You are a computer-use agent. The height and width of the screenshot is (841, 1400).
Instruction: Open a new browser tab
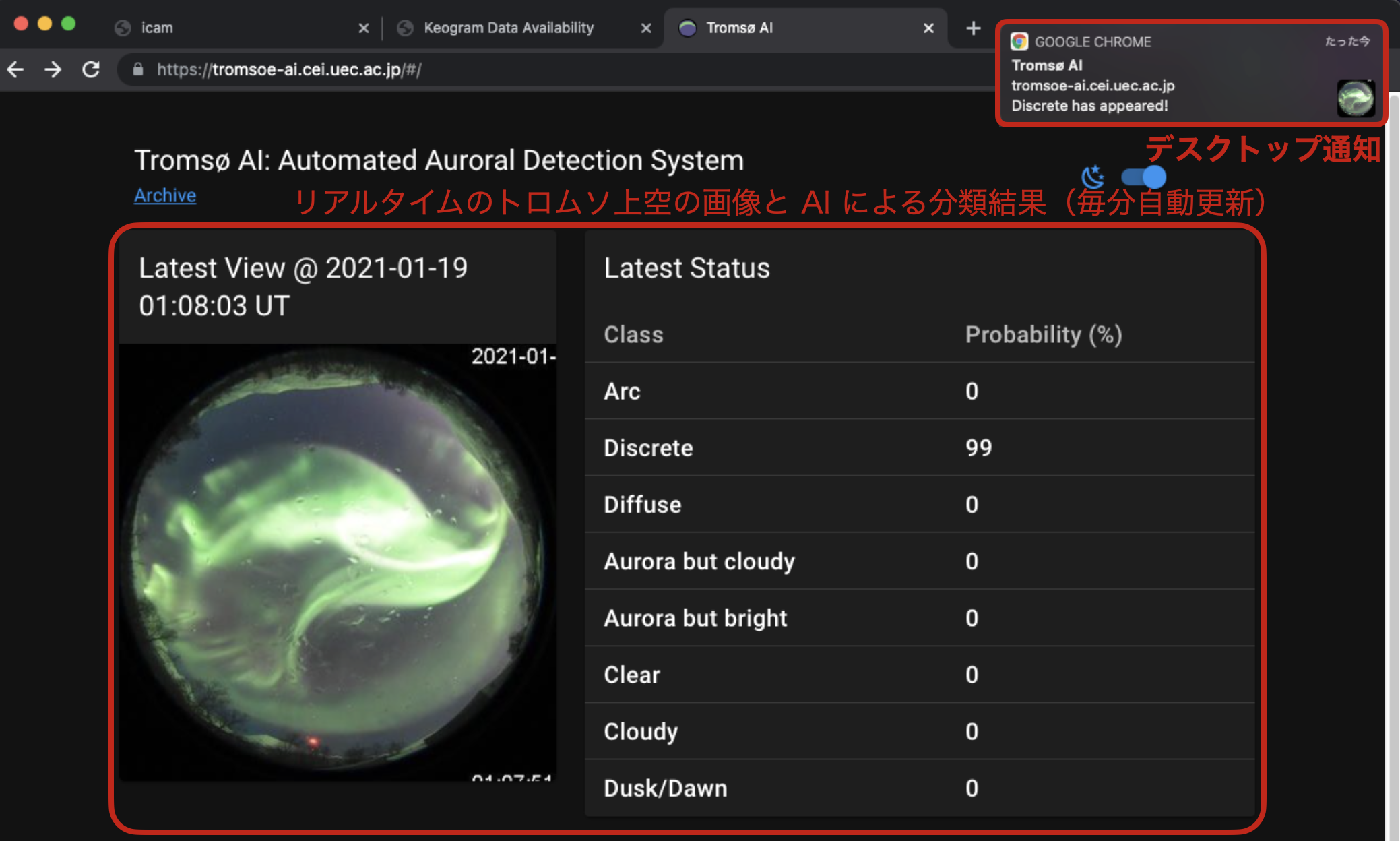click(x=973, y=28)
